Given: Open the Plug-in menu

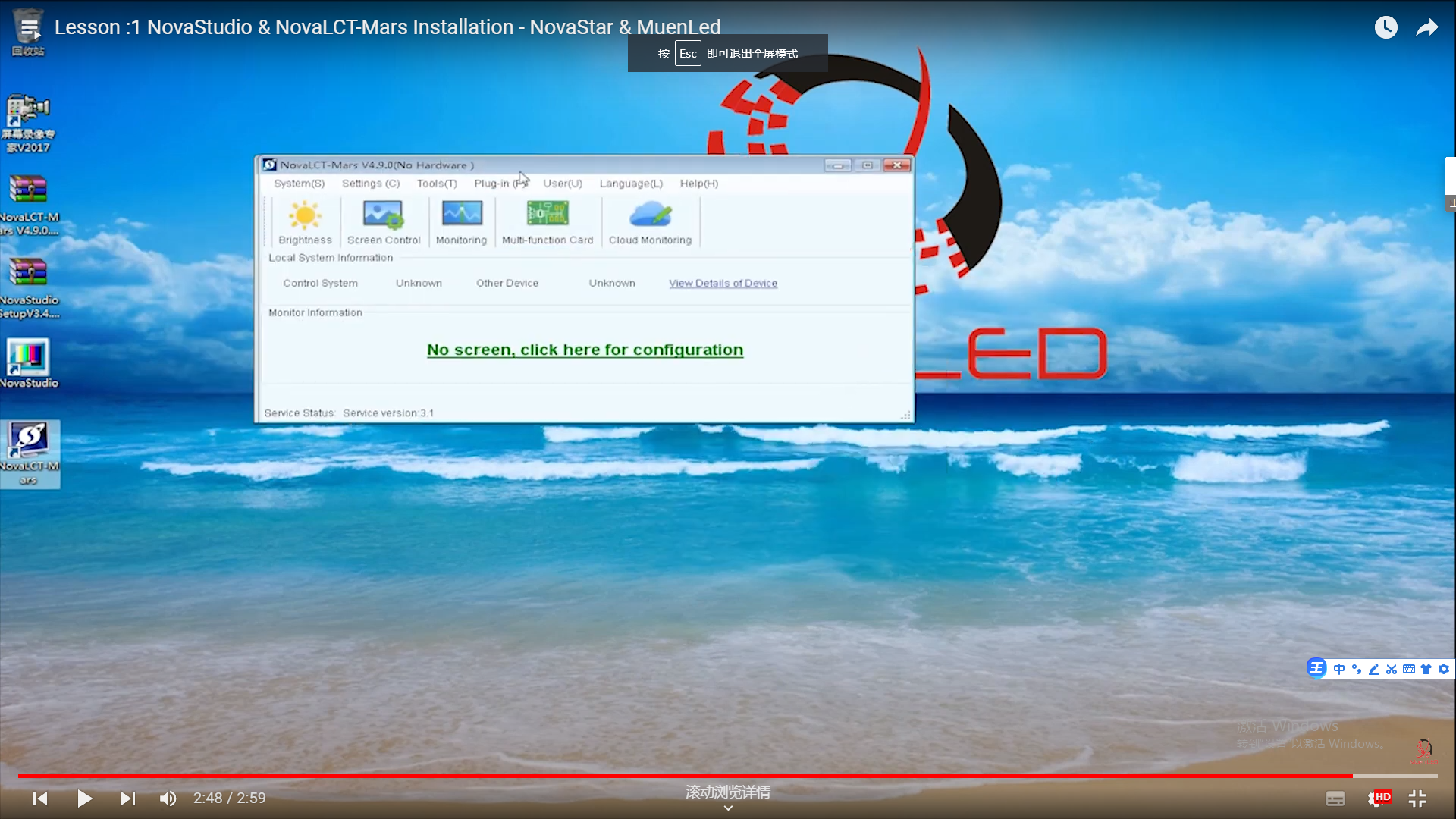Looking at the screenshot, I should 500,184.
